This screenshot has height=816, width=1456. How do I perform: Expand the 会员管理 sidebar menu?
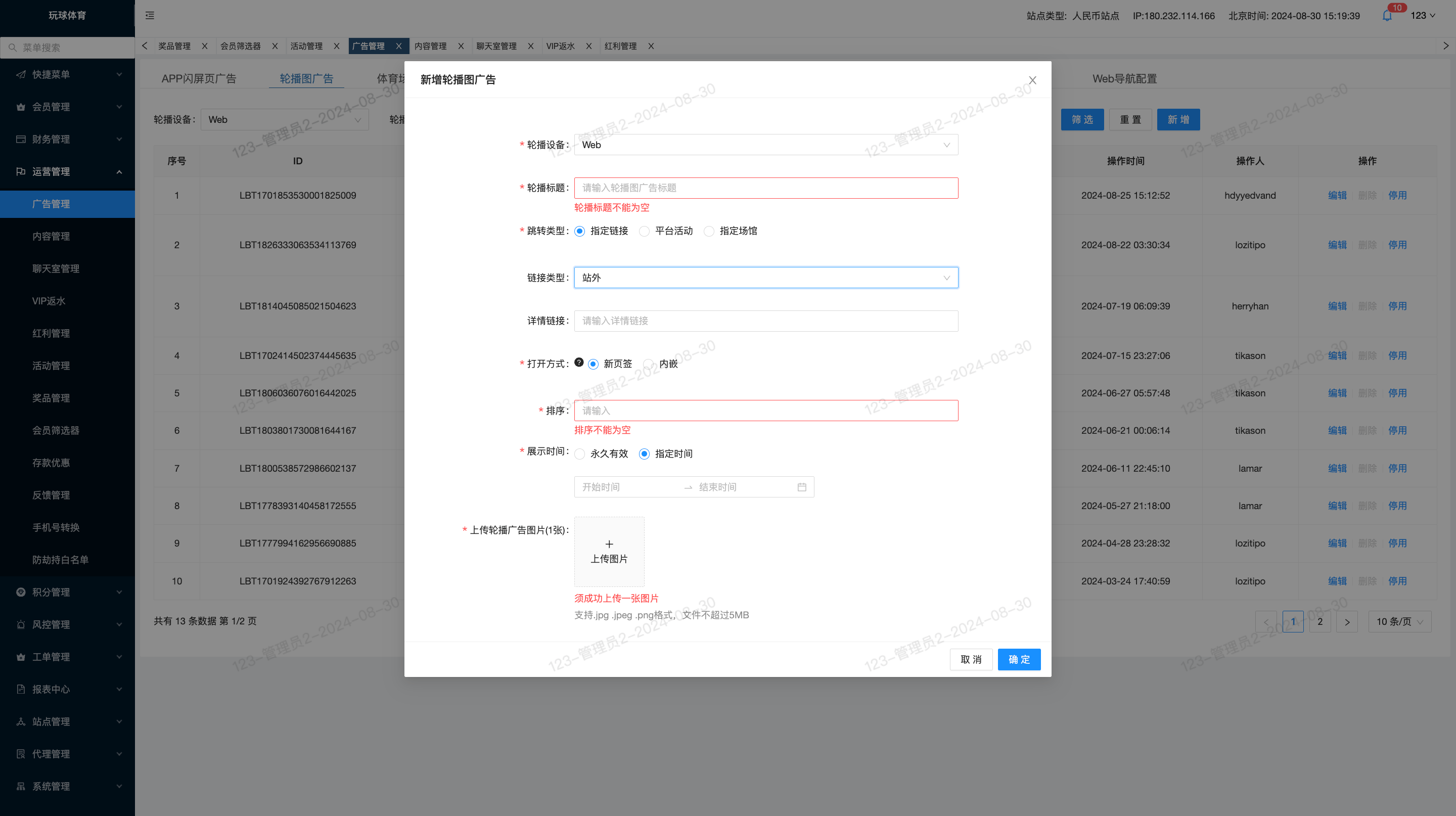67,107
